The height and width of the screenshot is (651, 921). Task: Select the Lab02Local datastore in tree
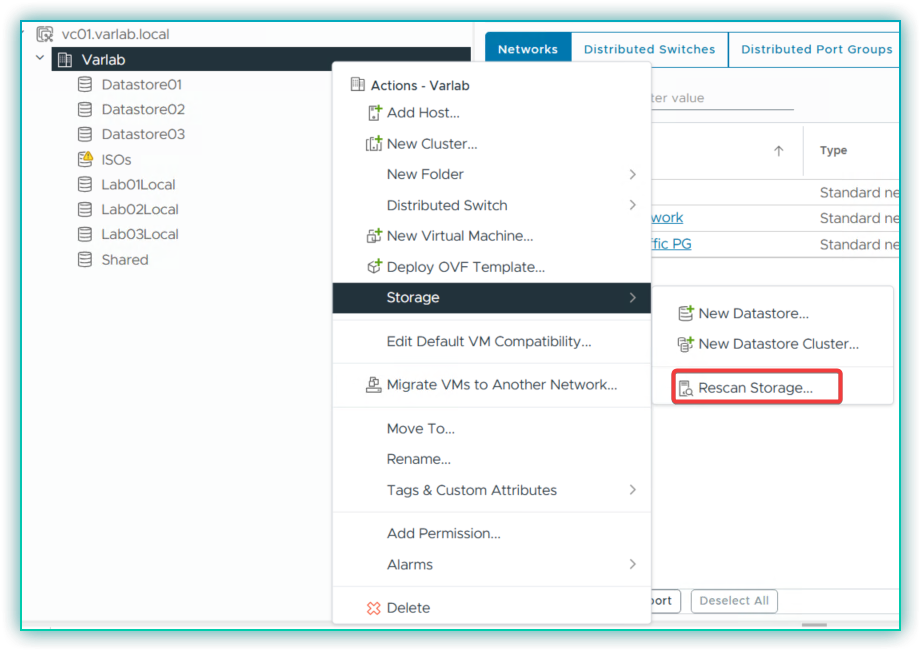pos(140,210)
